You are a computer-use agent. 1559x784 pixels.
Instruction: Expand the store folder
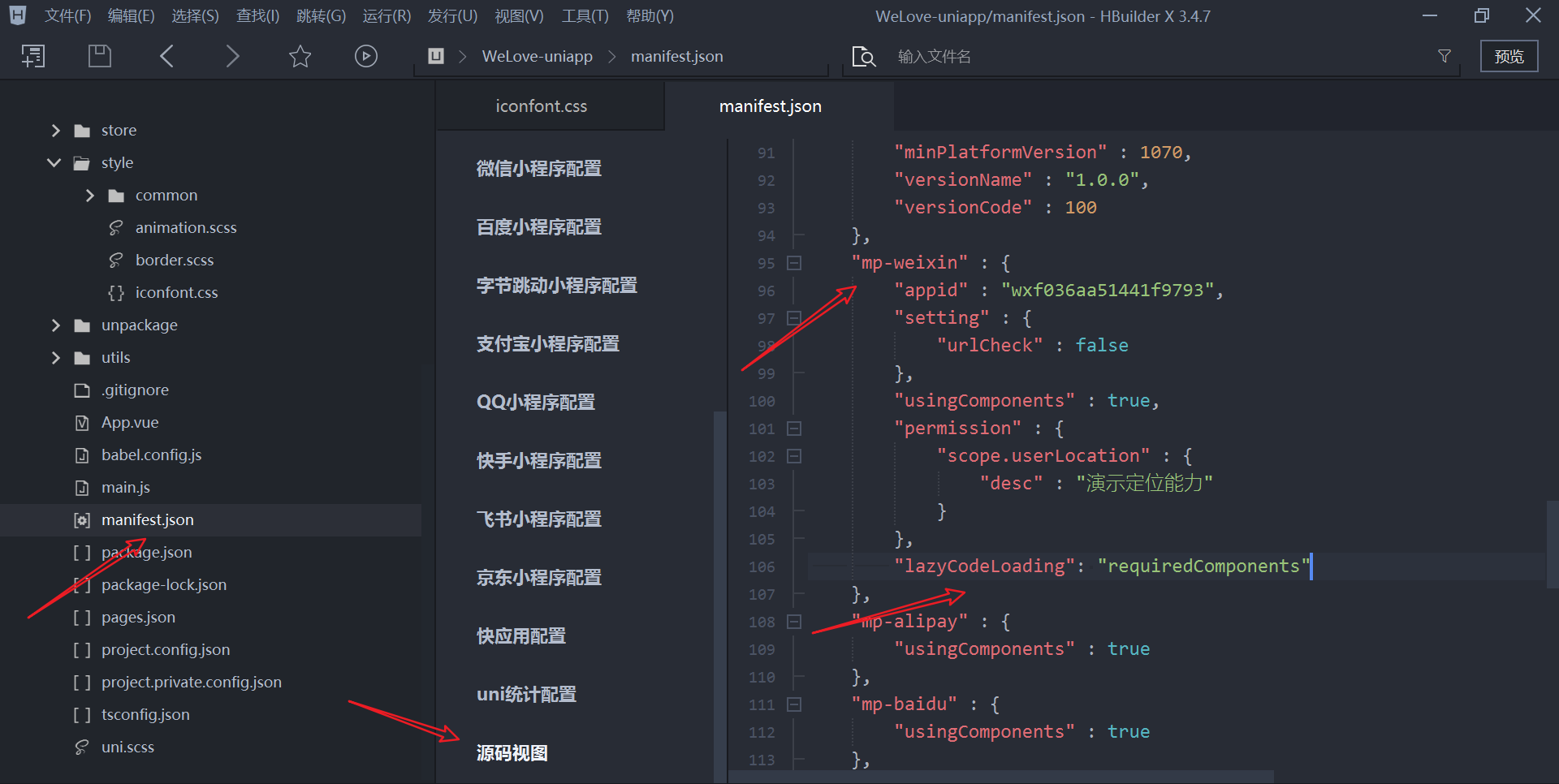55,131
